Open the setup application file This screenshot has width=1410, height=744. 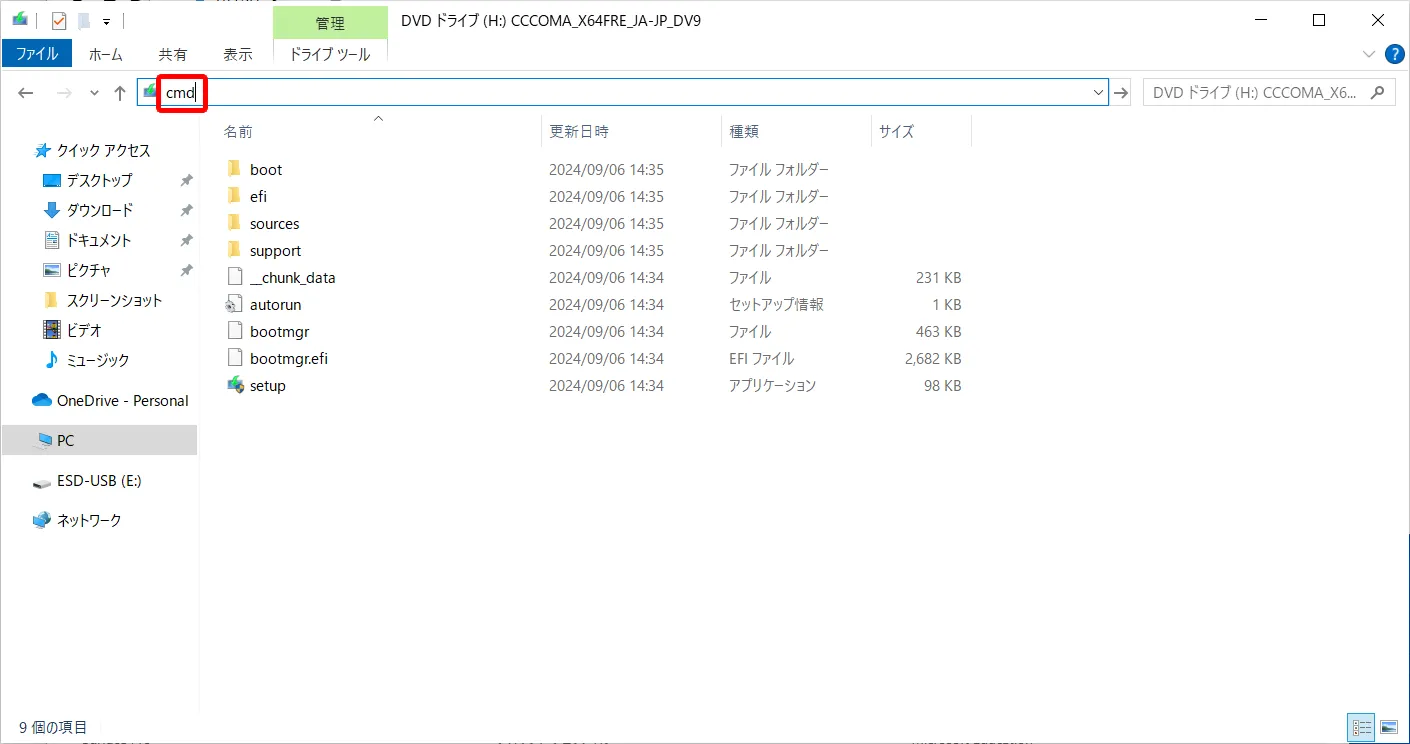(x=267, y=386)
